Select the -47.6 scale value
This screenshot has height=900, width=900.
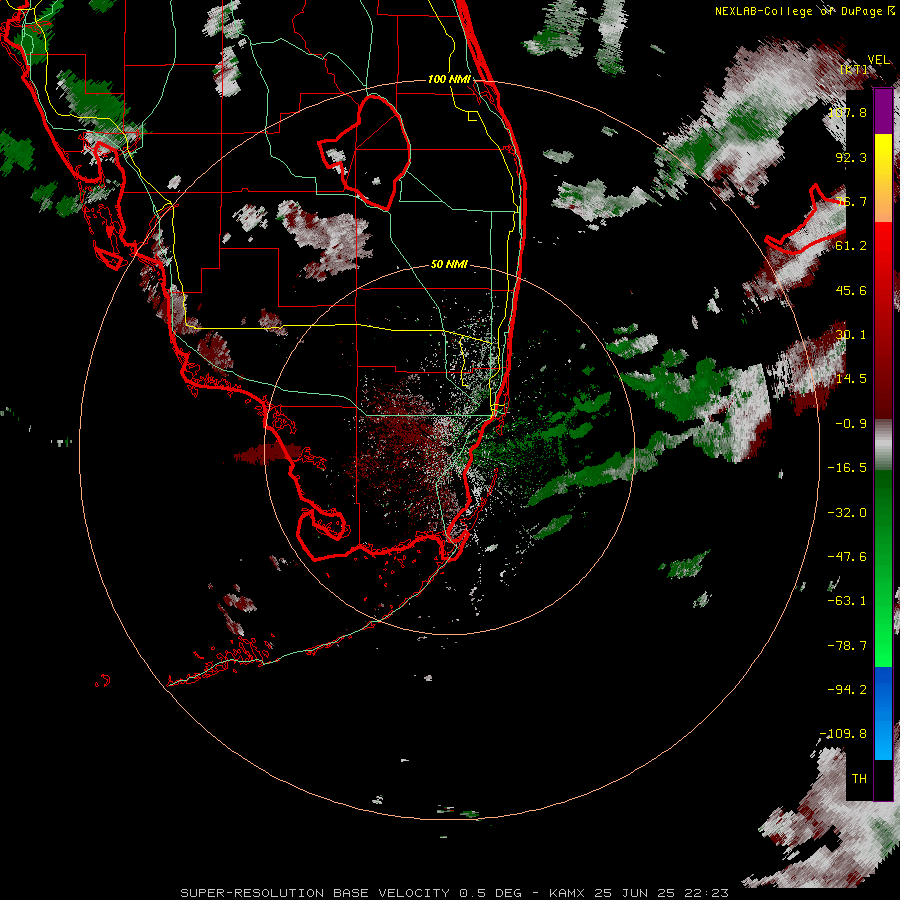pyautogui.click(x=847, y=557)
